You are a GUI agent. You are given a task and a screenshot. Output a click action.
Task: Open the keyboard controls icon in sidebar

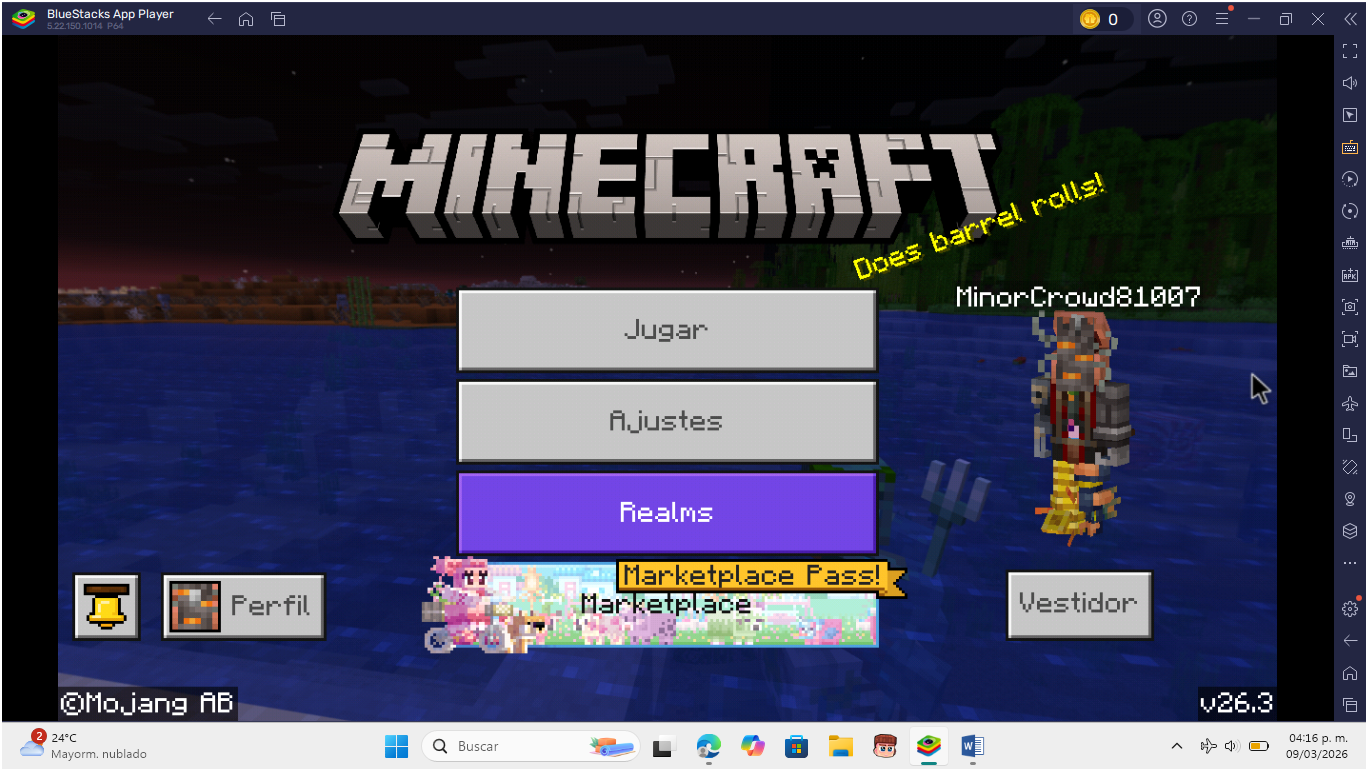tap(1350, 147)
